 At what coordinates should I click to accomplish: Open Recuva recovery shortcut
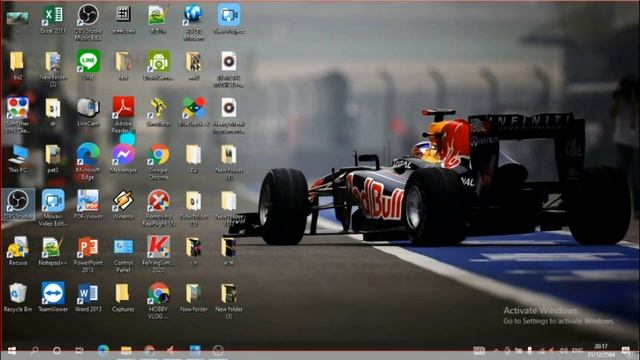[18, 251]
